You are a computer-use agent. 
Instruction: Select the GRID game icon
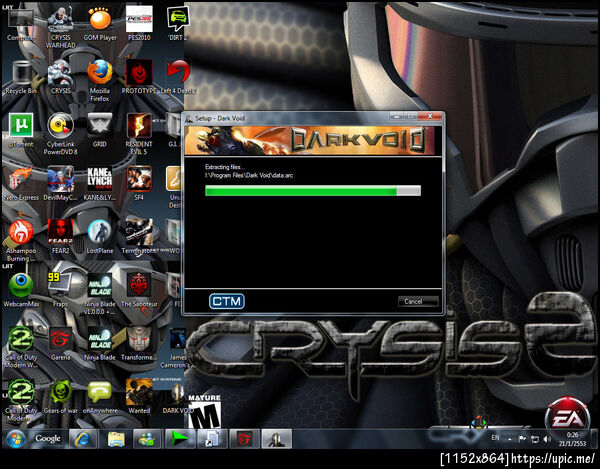pos(100,131)
